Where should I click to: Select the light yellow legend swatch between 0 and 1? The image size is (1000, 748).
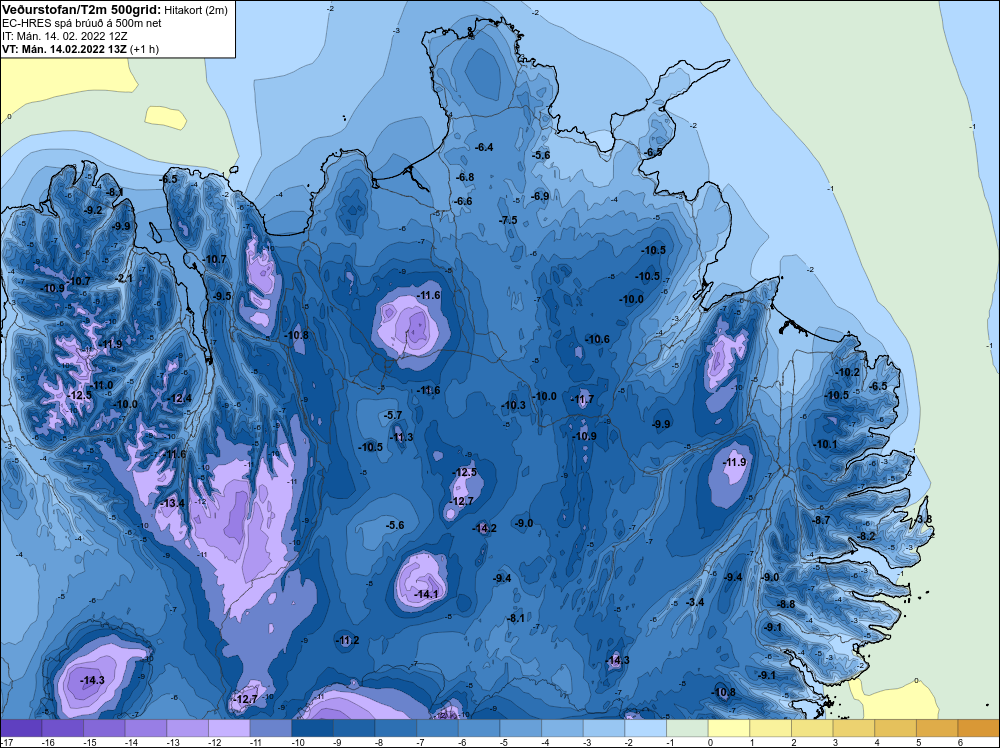729,728
